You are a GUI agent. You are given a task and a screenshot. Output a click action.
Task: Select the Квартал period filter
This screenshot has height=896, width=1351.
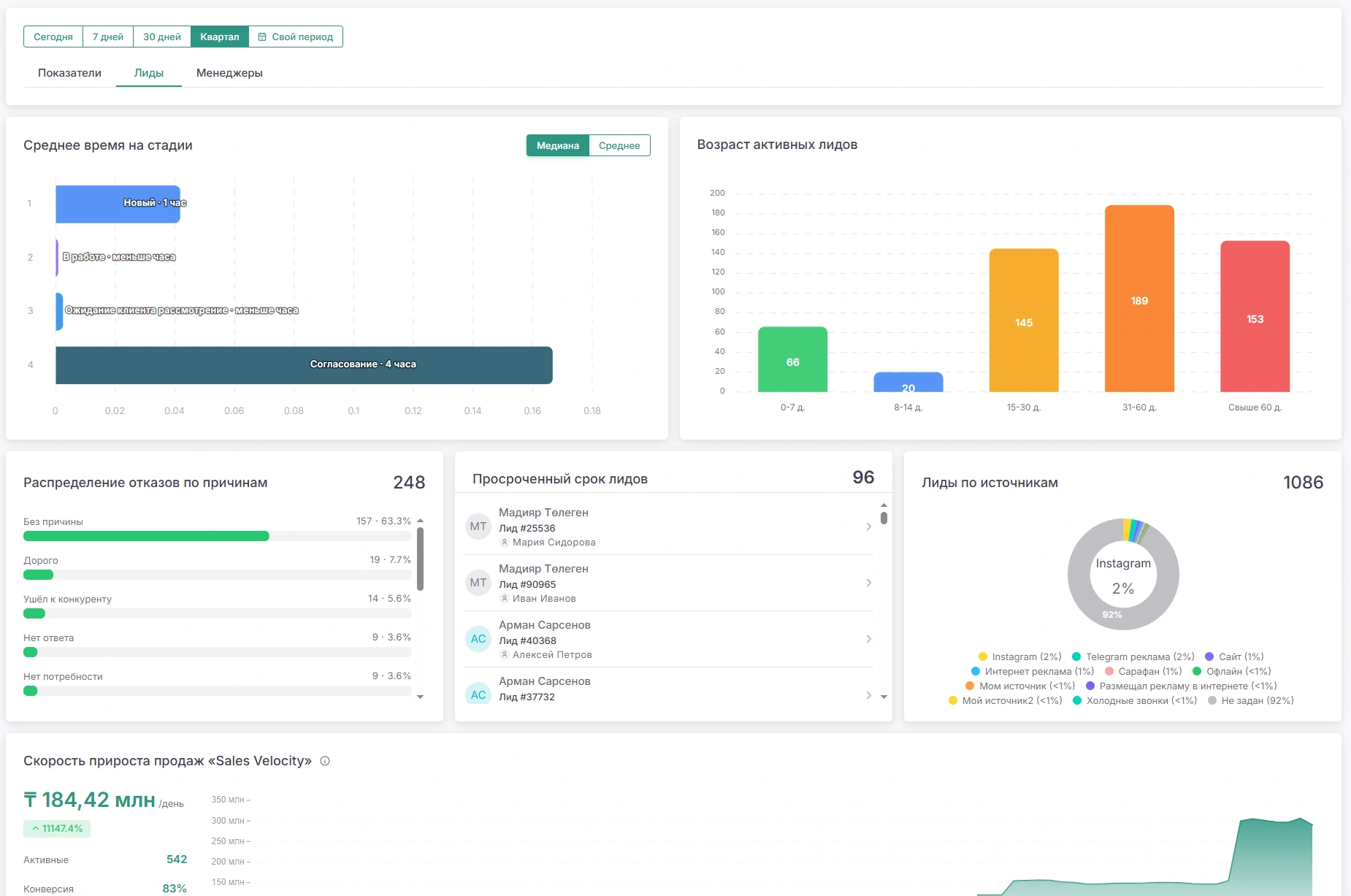(x=220, y=37)
